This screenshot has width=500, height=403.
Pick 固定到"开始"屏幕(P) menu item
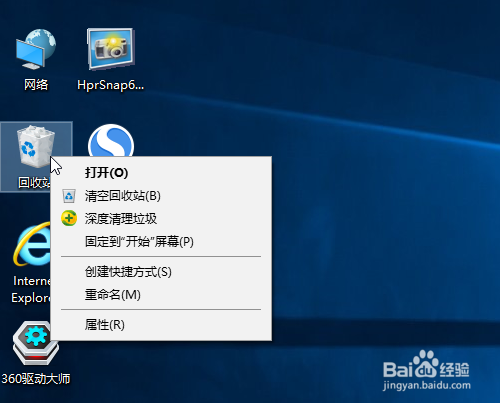(161, 242)
